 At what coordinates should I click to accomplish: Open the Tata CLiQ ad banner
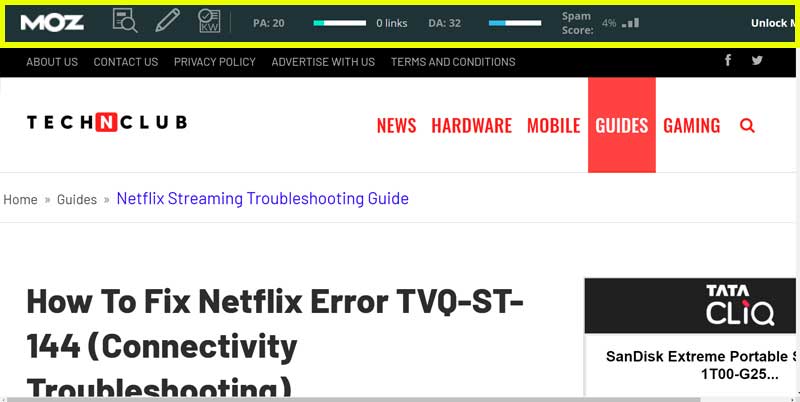(x=690, y=306)
